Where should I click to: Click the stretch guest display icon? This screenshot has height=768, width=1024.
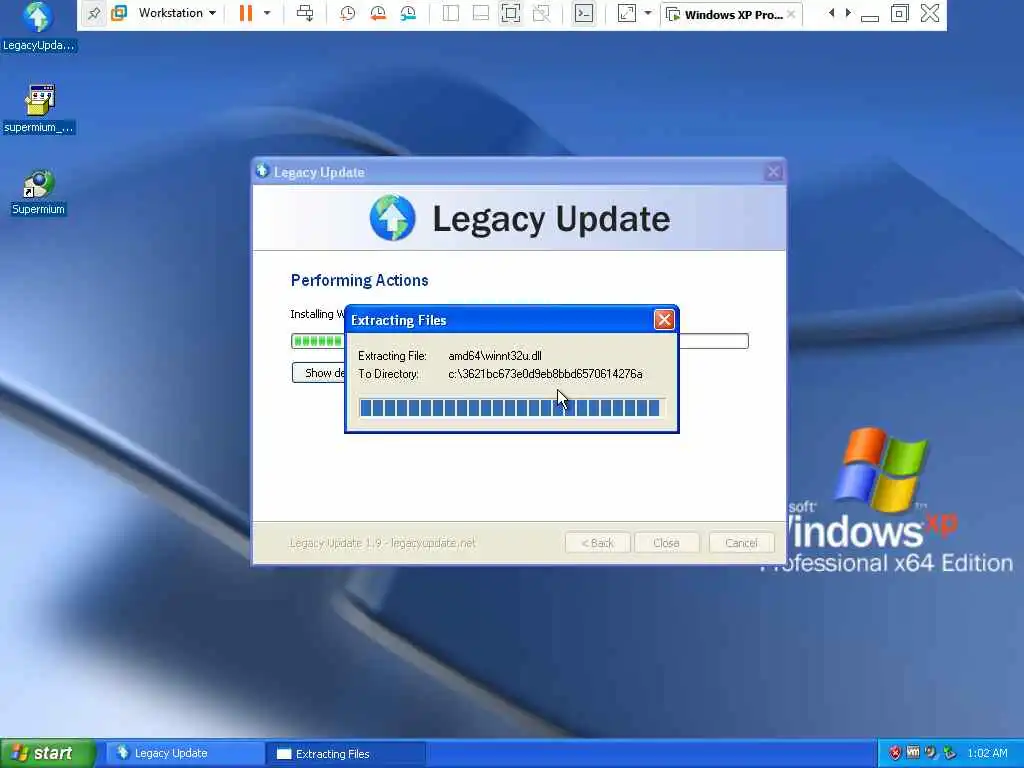click(x=627, y=13)
